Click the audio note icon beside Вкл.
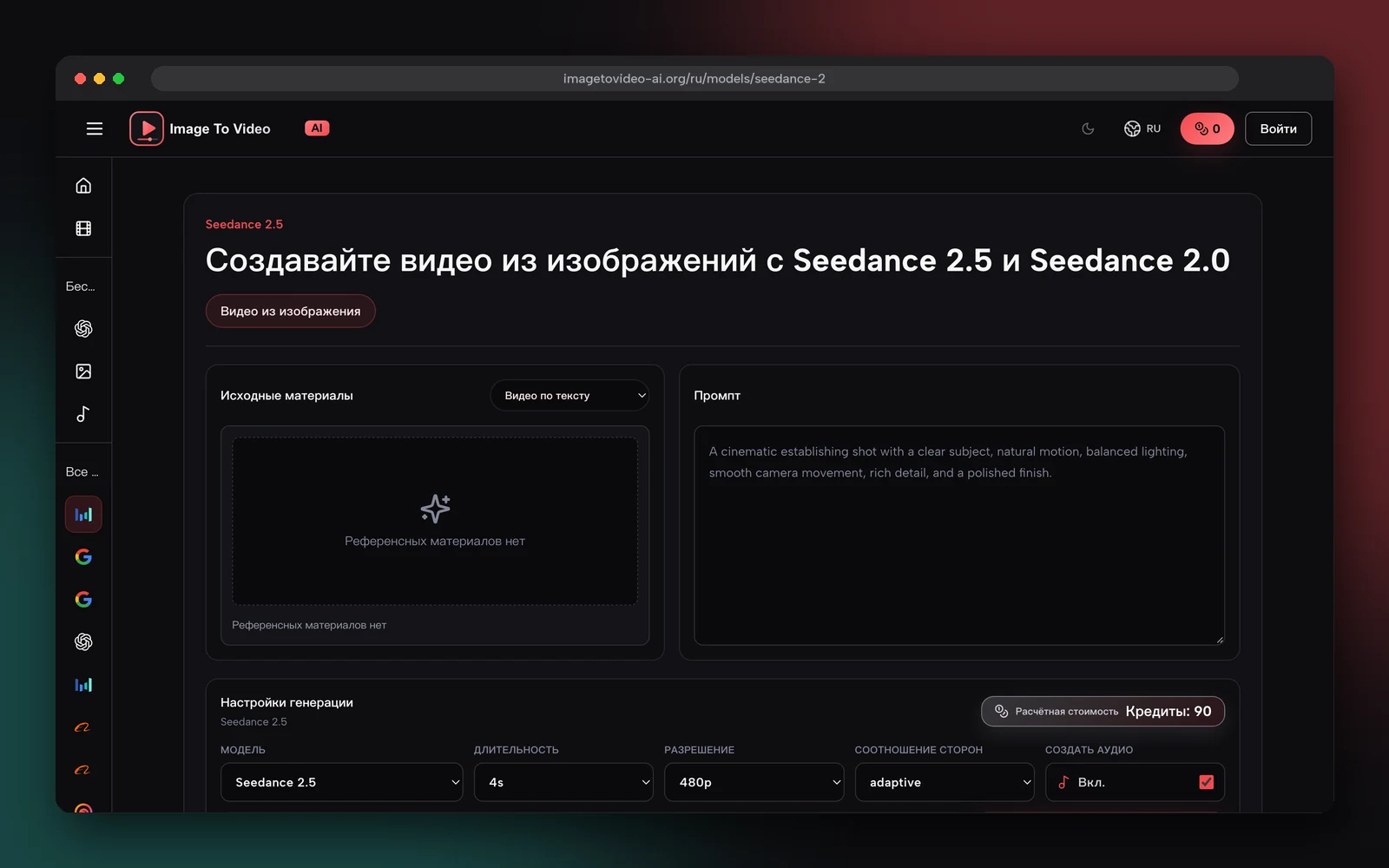This screenshot has width=1389, height=868. (x=1063, y=782)
